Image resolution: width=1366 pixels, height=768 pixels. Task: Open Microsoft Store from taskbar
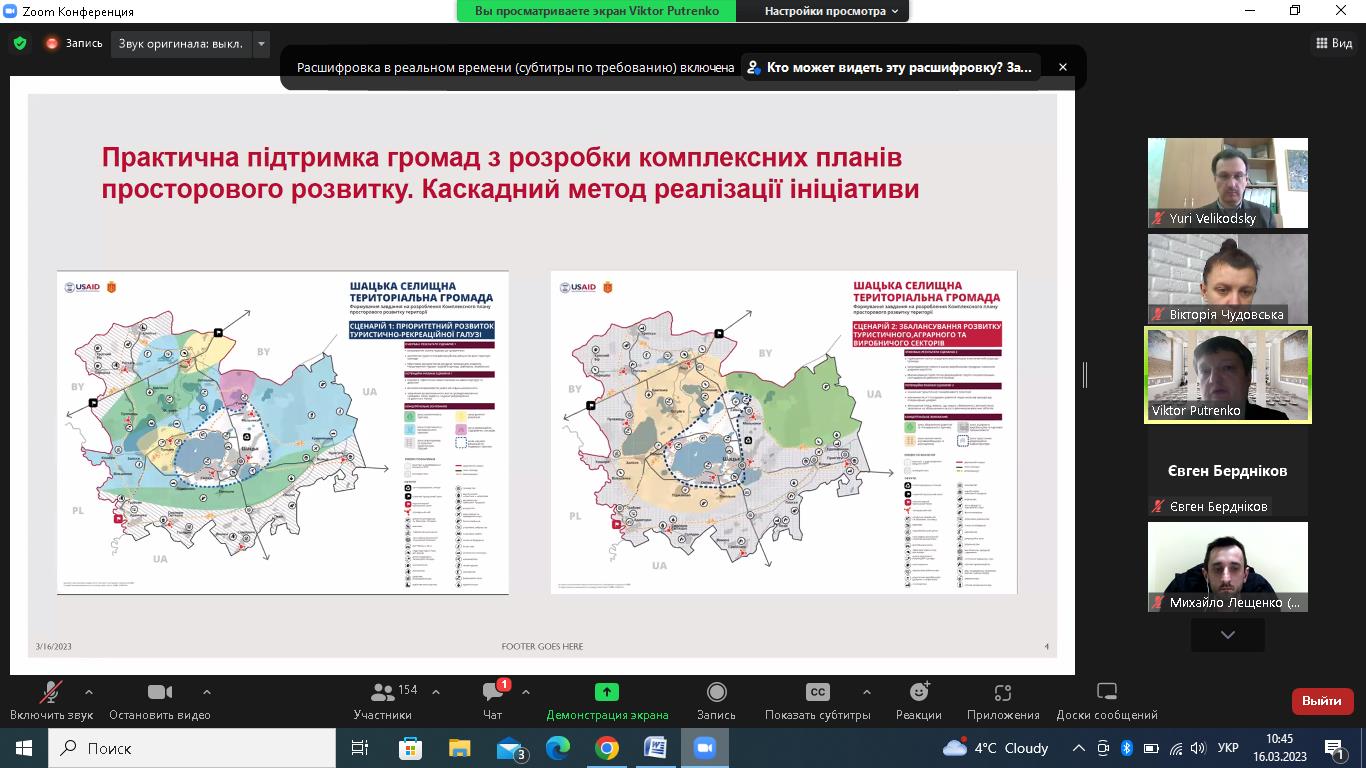[x=410, y=748]
